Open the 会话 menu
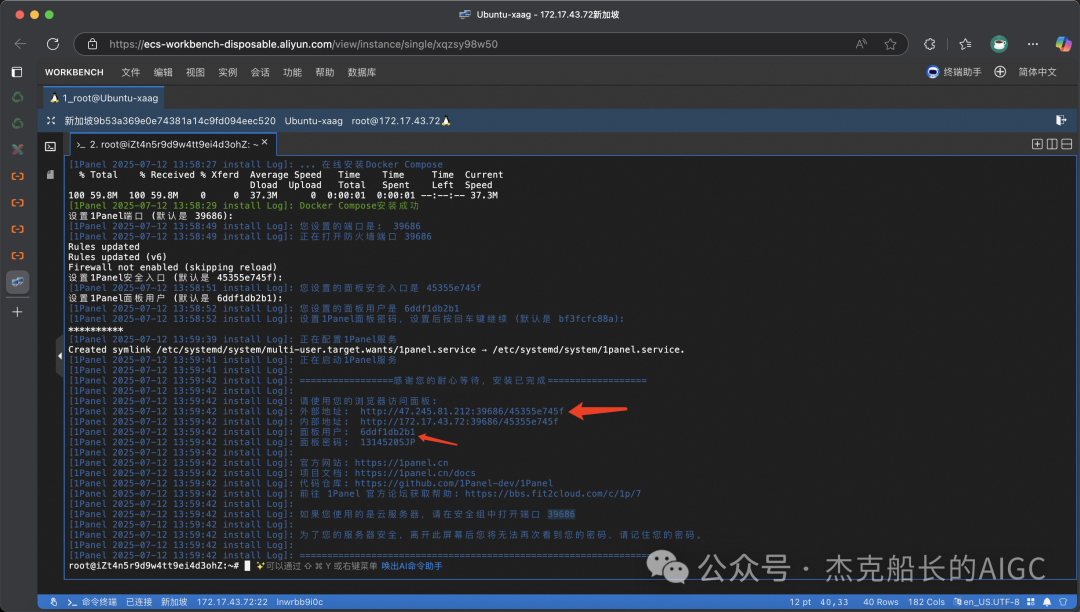The height and width of the screenshot is (612, 1080). [260, 72]
